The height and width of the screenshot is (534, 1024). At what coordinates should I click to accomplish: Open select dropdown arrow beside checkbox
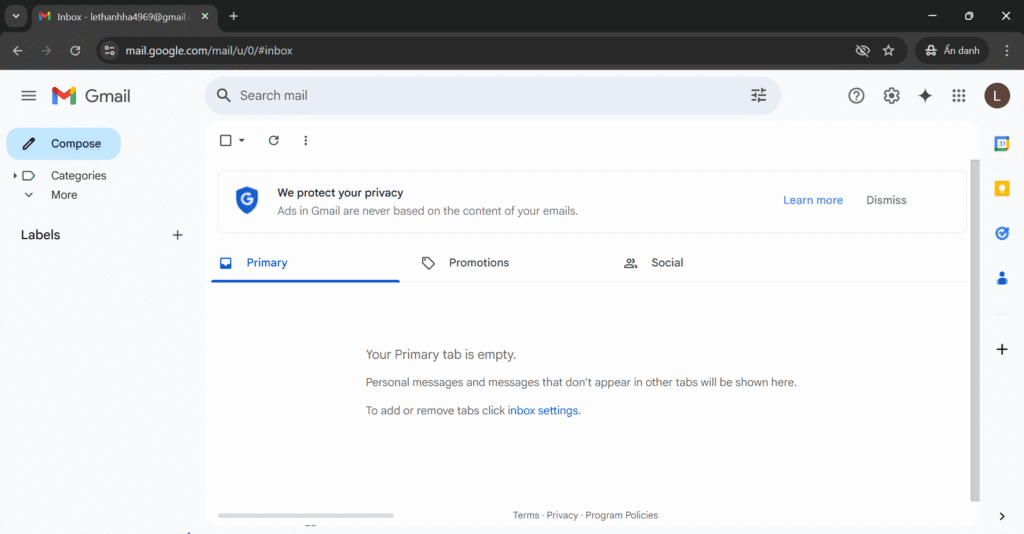tap(242, 141)
